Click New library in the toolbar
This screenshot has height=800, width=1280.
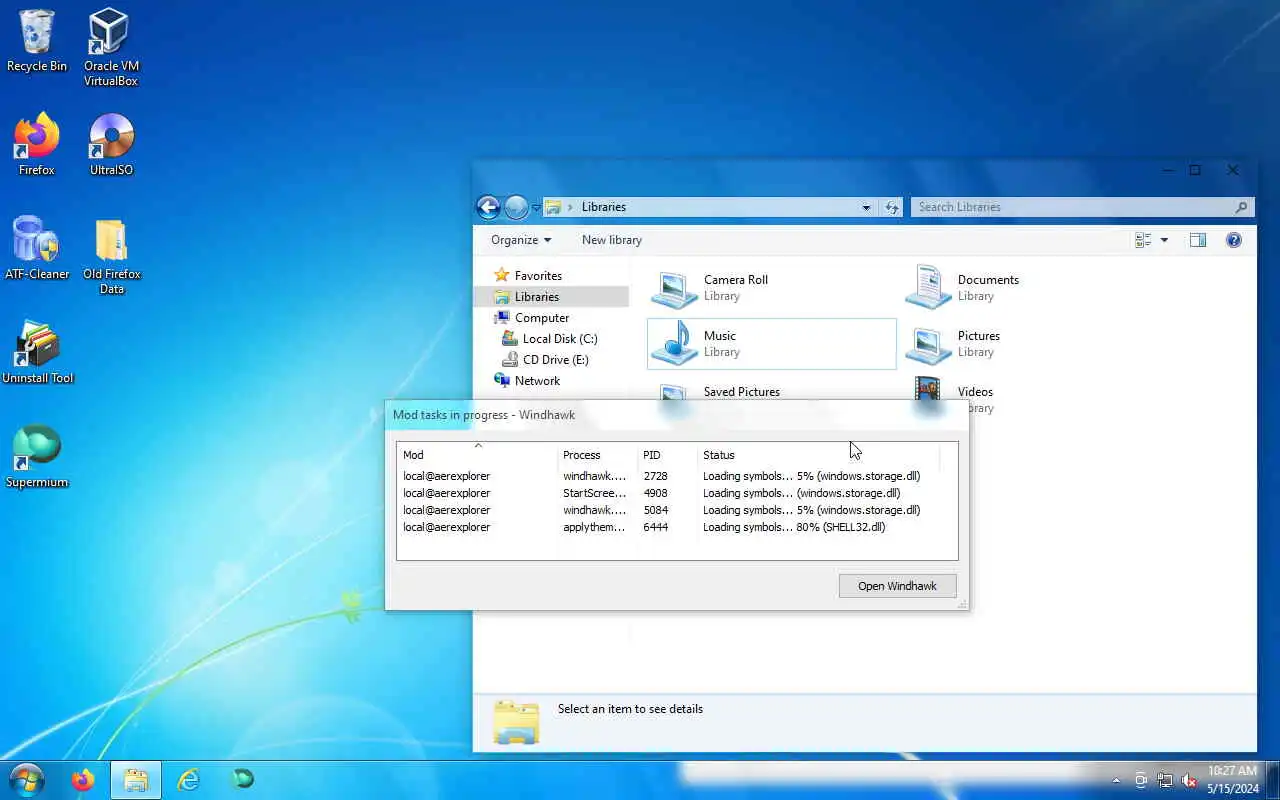[x=612, y=240]
